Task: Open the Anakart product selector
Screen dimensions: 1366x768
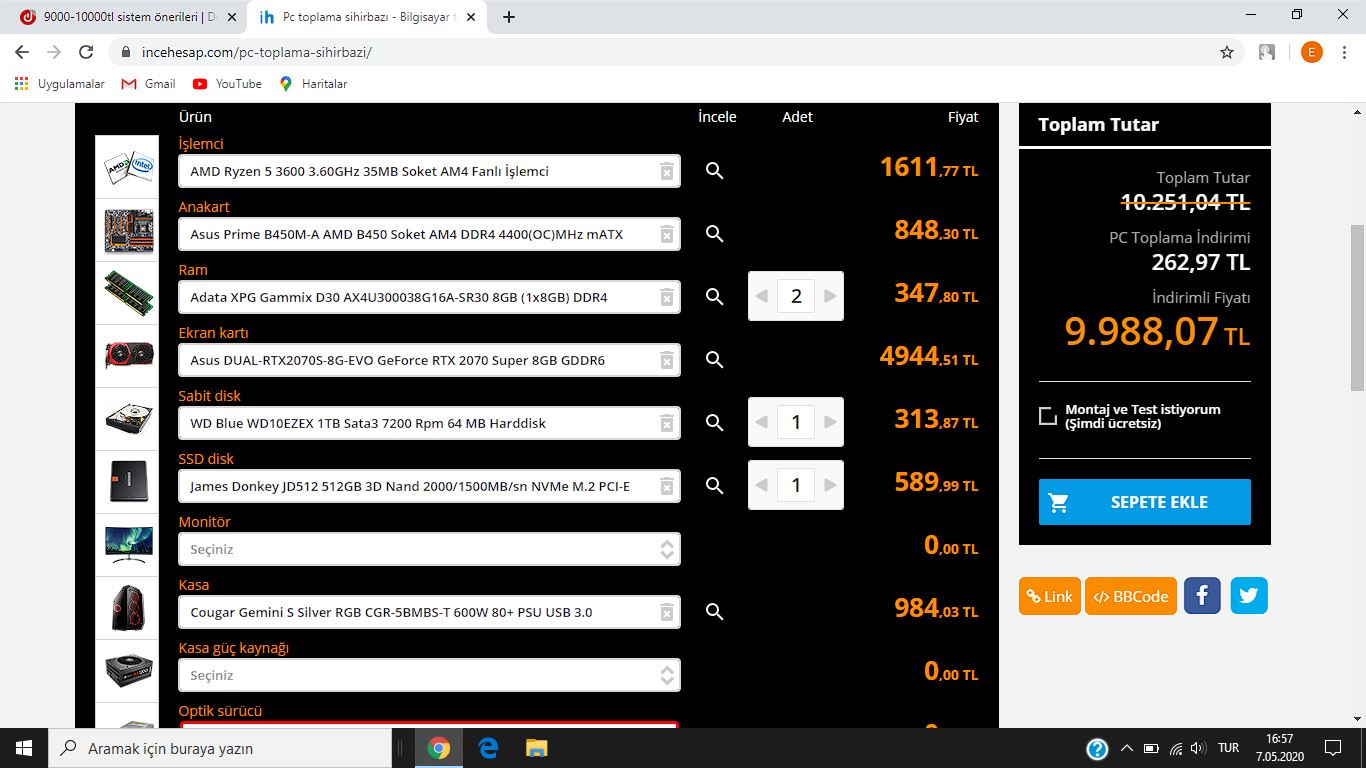Action: (429, 234)
